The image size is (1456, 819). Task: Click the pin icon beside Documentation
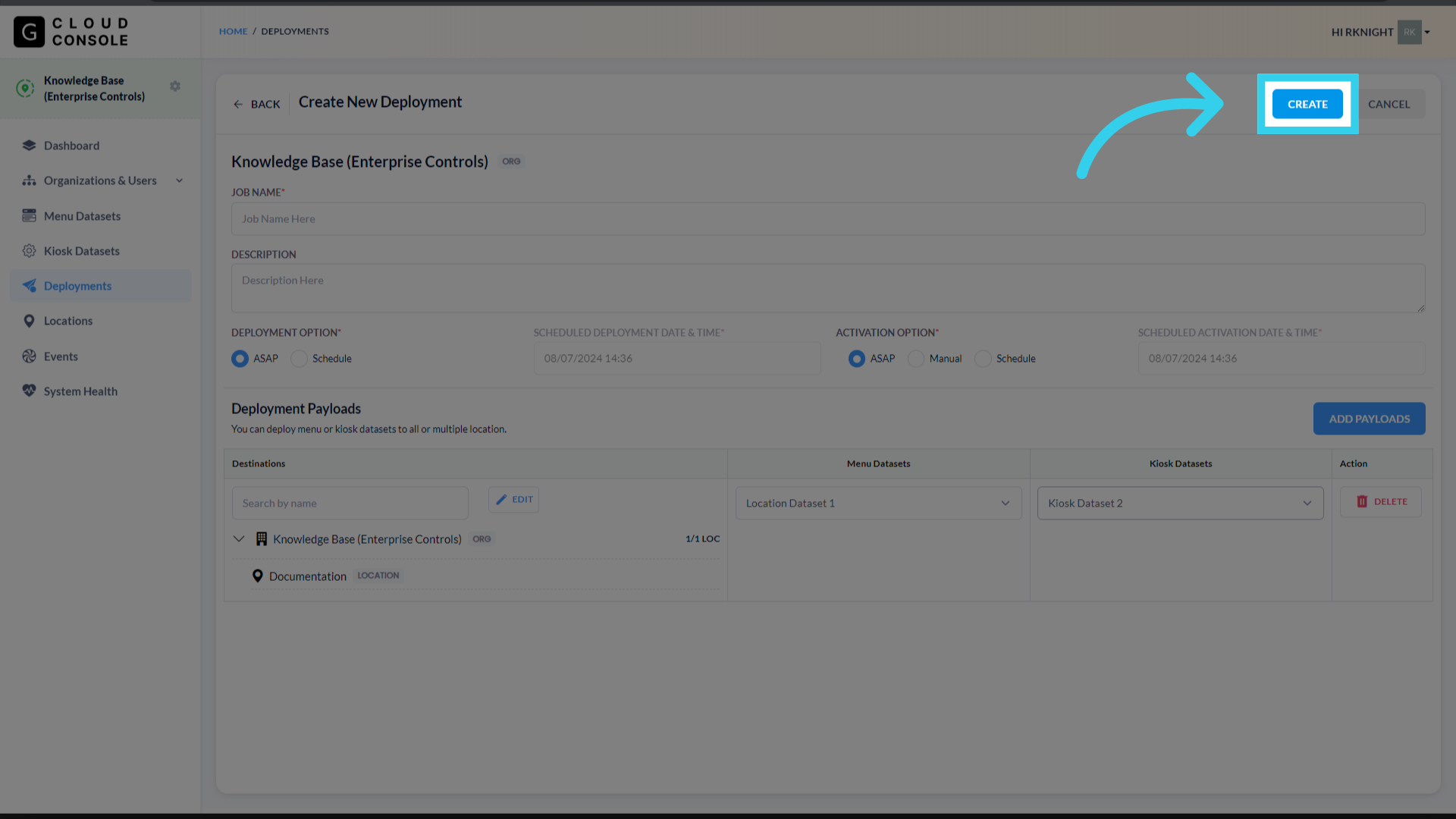pos(258,576)
